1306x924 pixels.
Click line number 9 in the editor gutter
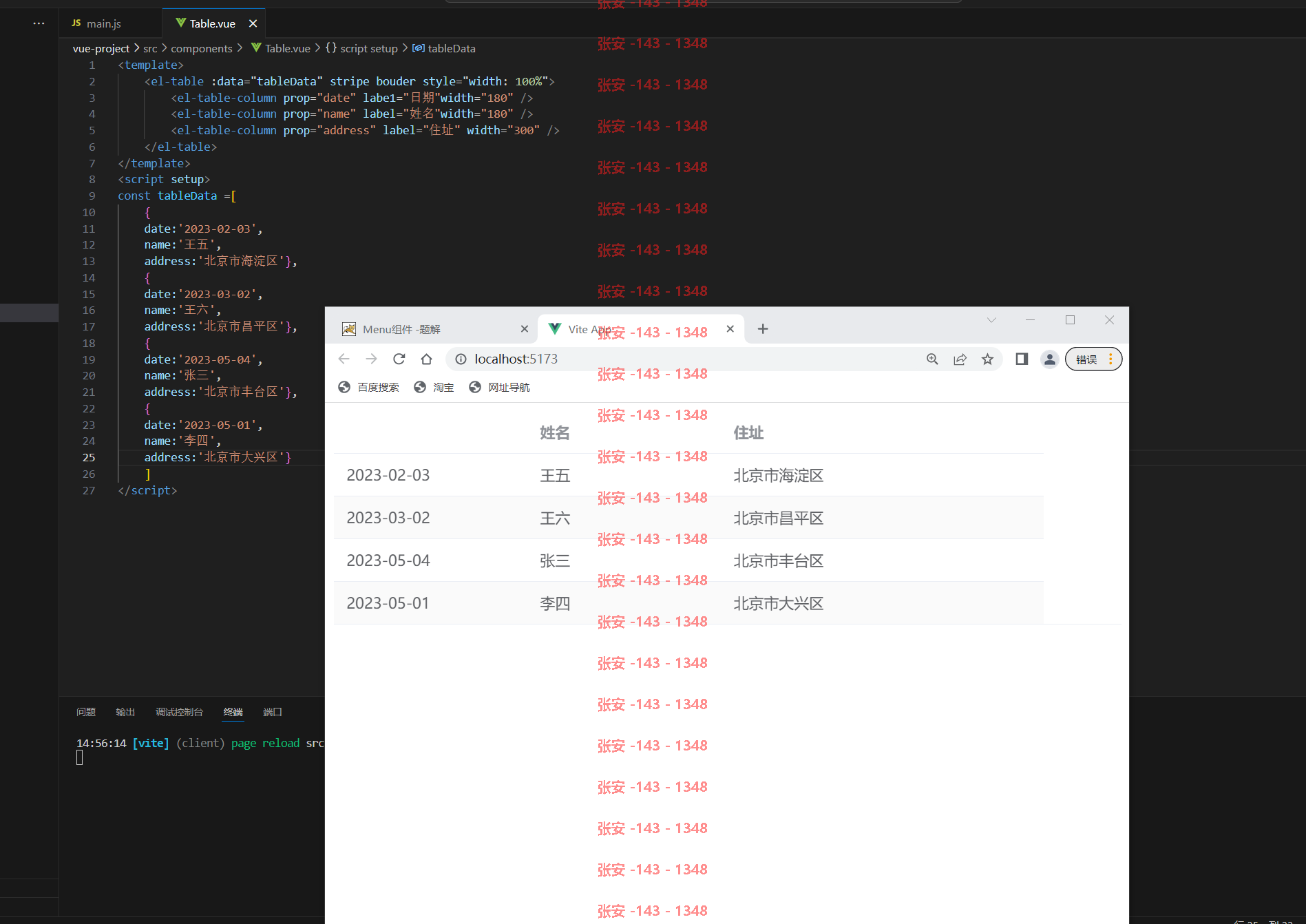92,196
